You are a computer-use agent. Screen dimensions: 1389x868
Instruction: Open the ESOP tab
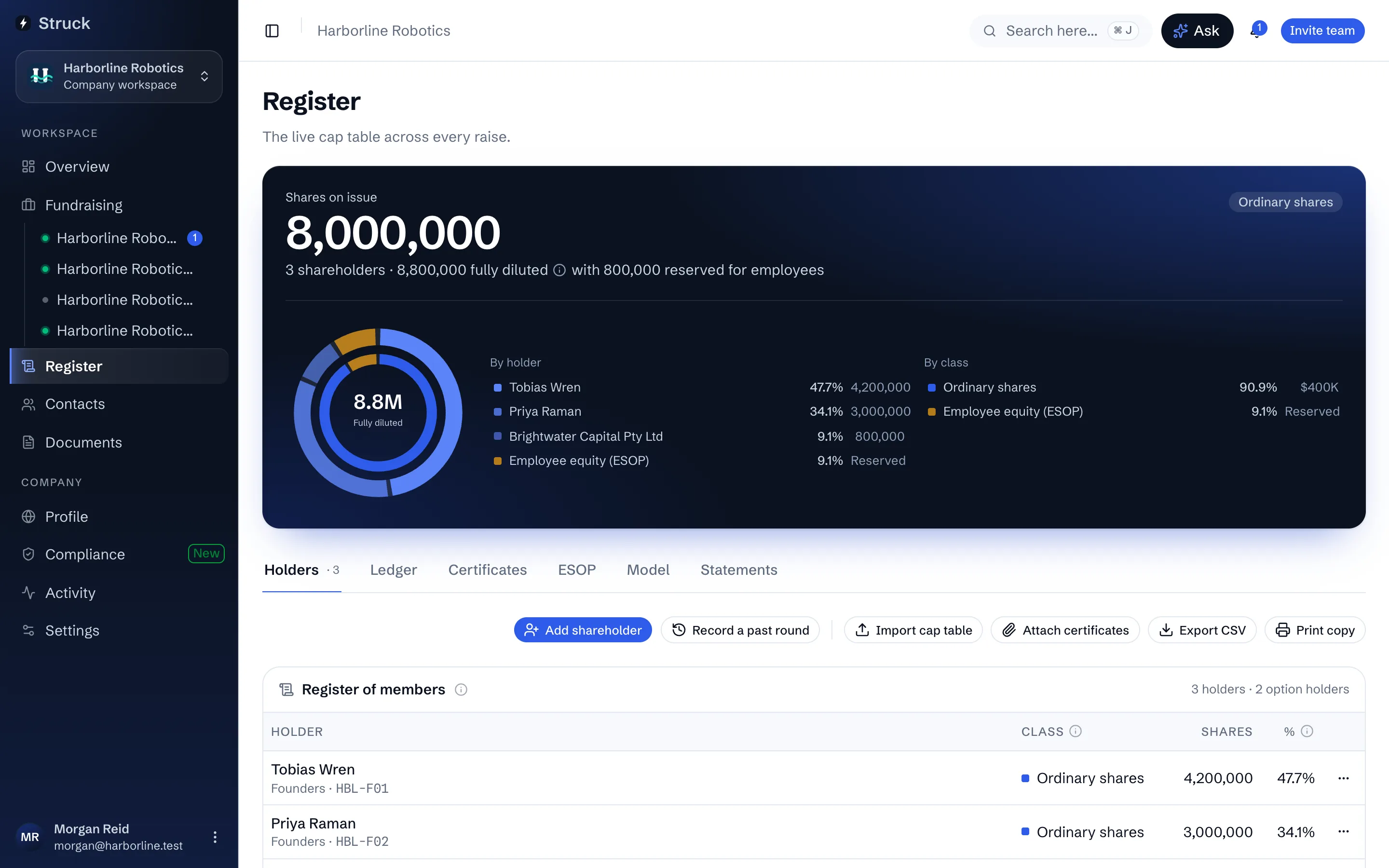point(577,570)
